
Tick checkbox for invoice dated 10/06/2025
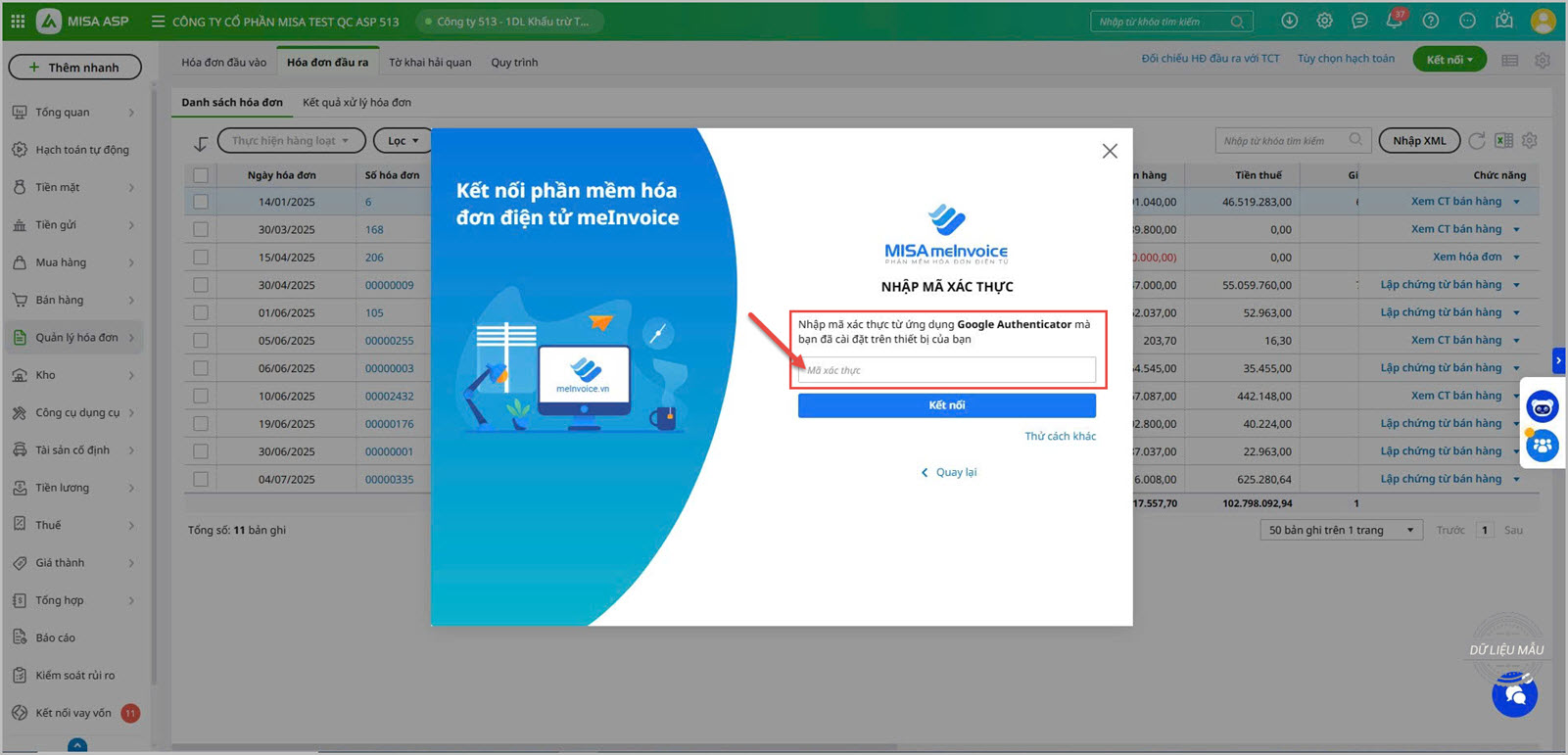click(201, 396)
